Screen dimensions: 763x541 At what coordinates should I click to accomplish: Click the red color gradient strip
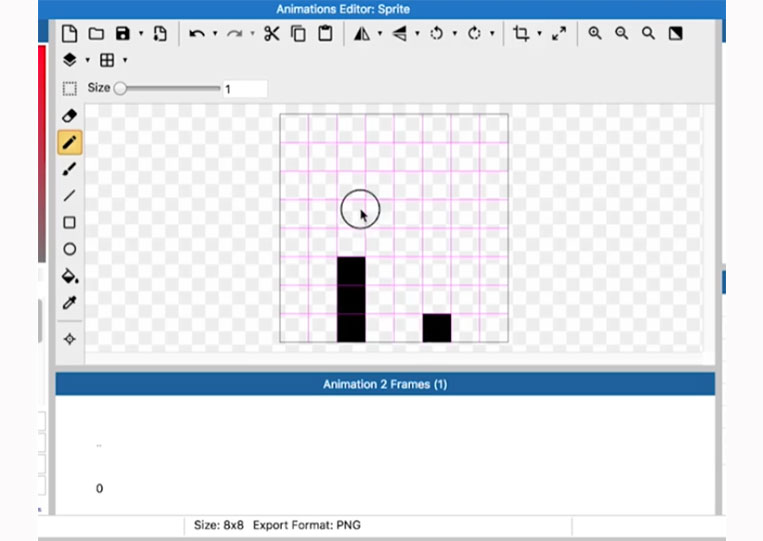pos(42,153)
